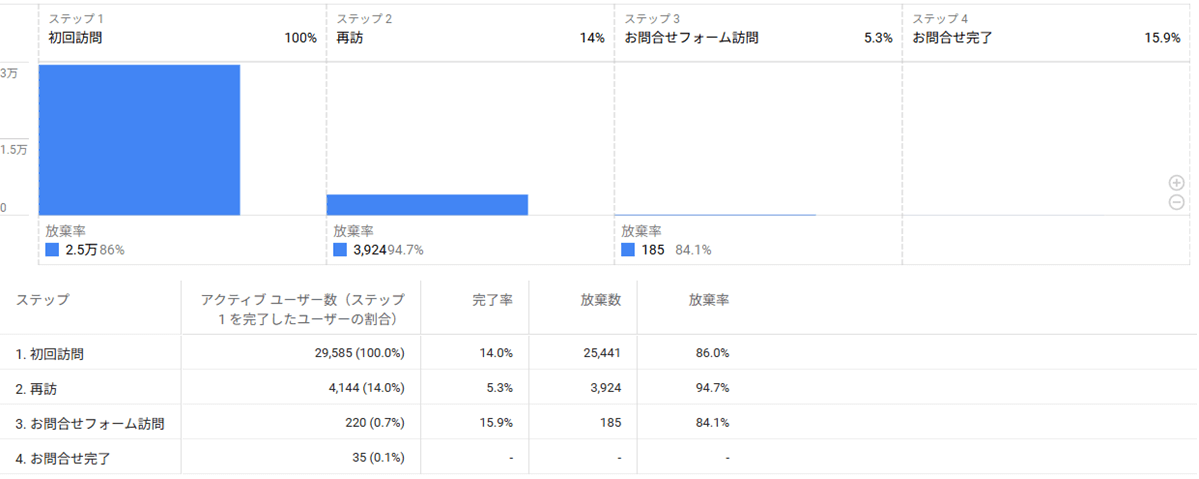This screenshot has height=479, width=1199.
Task: Click the zoom out minus icon
Action: click(1177, 202)
